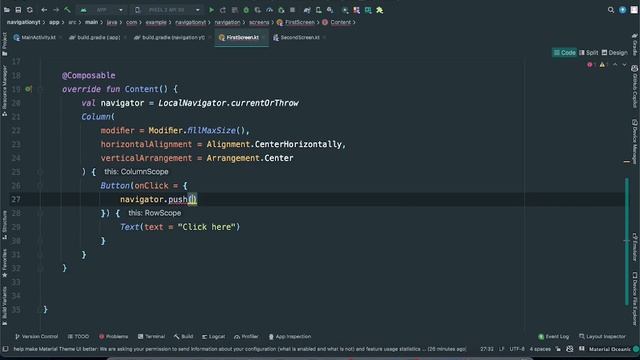Open the run configuration APP dropdown
This screenshot has height=360, width=640.
coord(102,10)
